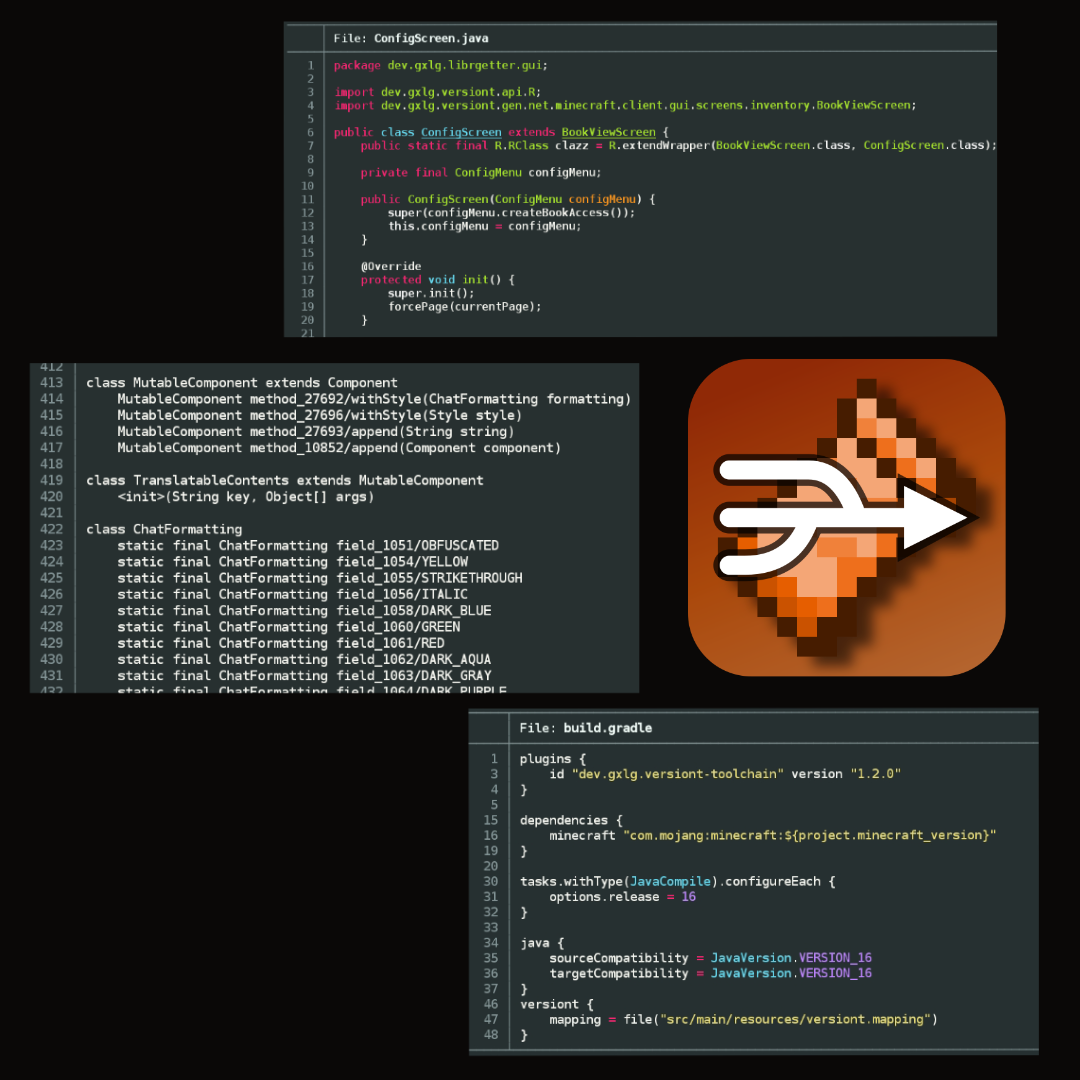Click the 'File: ConfigScreen.java' header
This screenshot has width=1080, height=1080.
tap(411, 39)
